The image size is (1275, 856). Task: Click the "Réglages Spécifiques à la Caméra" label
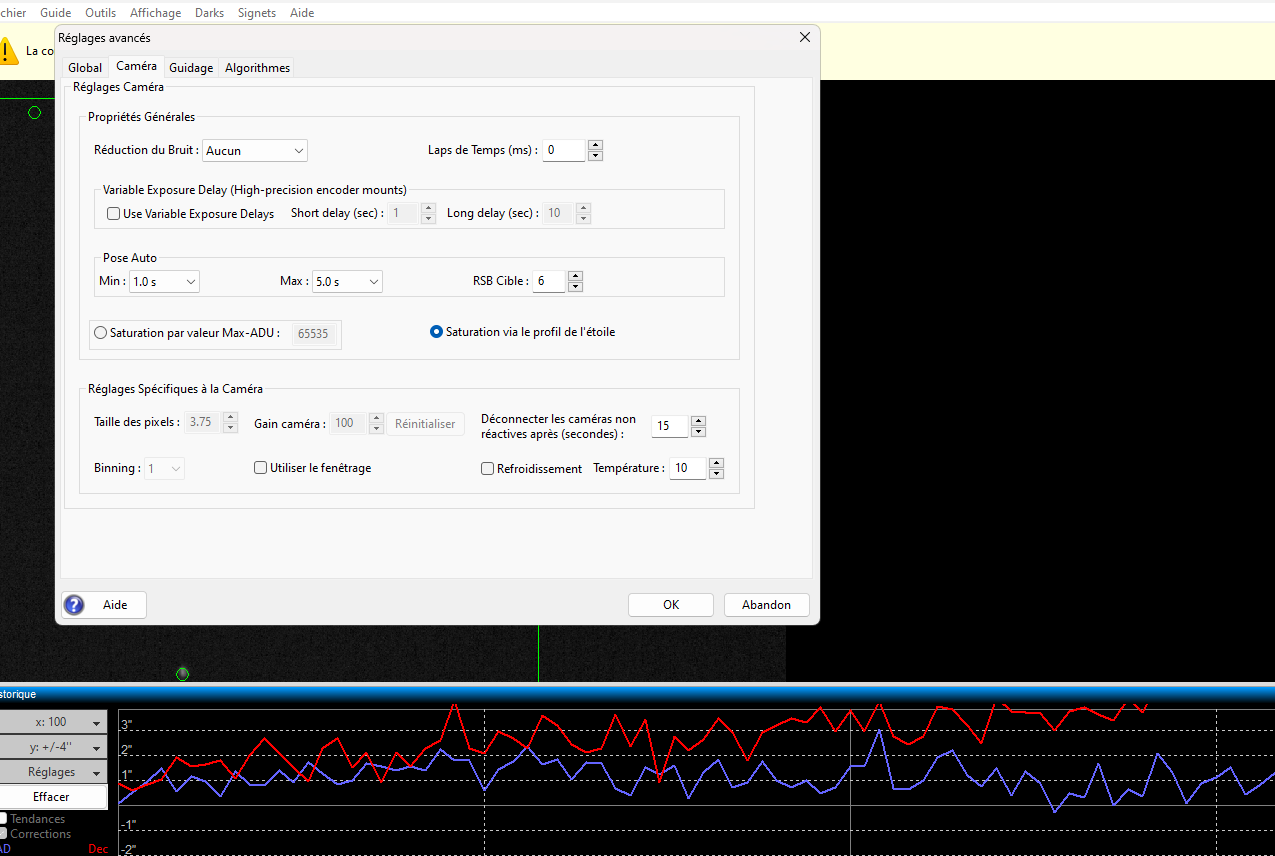[175, 389]
